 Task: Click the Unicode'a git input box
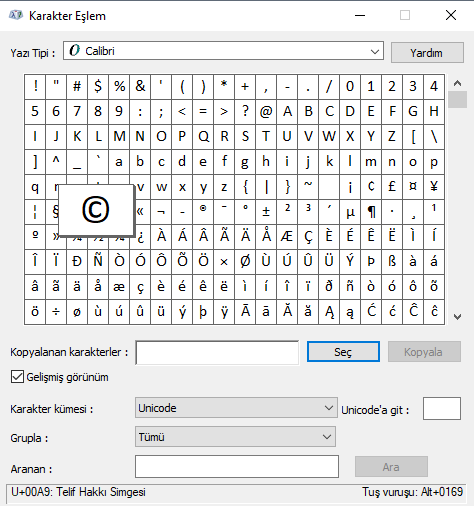[442, 408]
